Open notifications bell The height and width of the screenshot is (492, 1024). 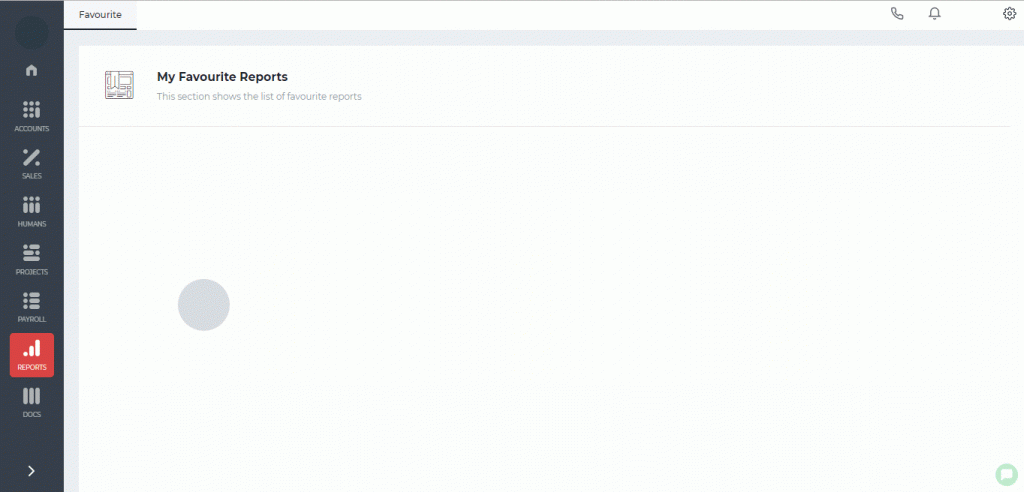[935, 14]
